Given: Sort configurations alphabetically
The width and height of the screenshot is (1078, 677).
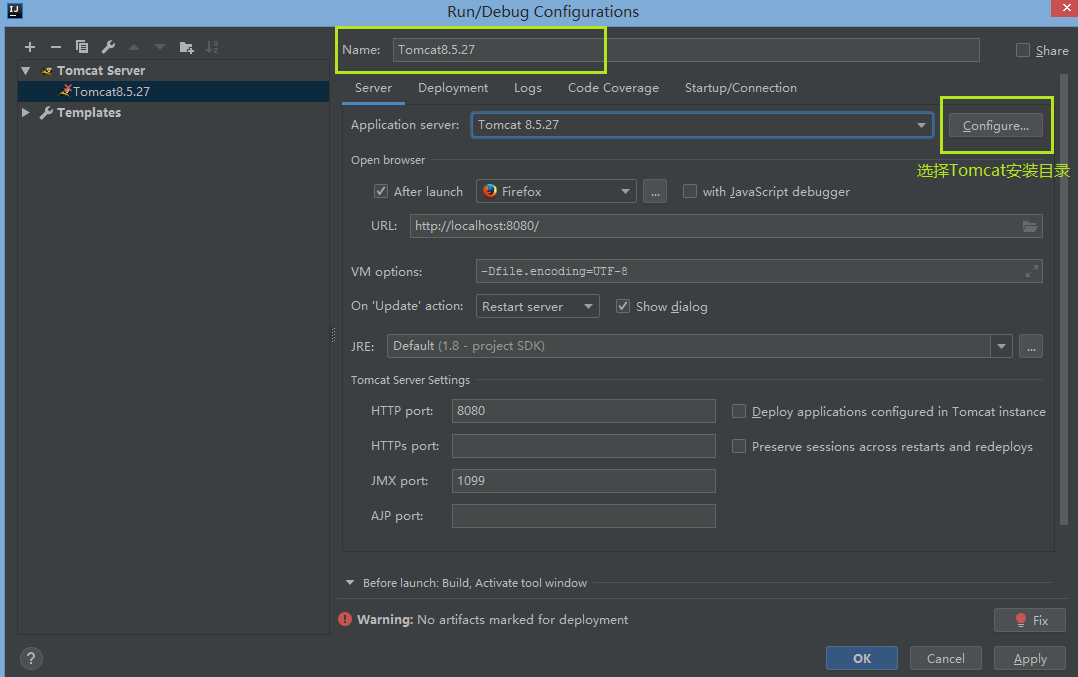Looking at the screenshot, I should (212, 47).
